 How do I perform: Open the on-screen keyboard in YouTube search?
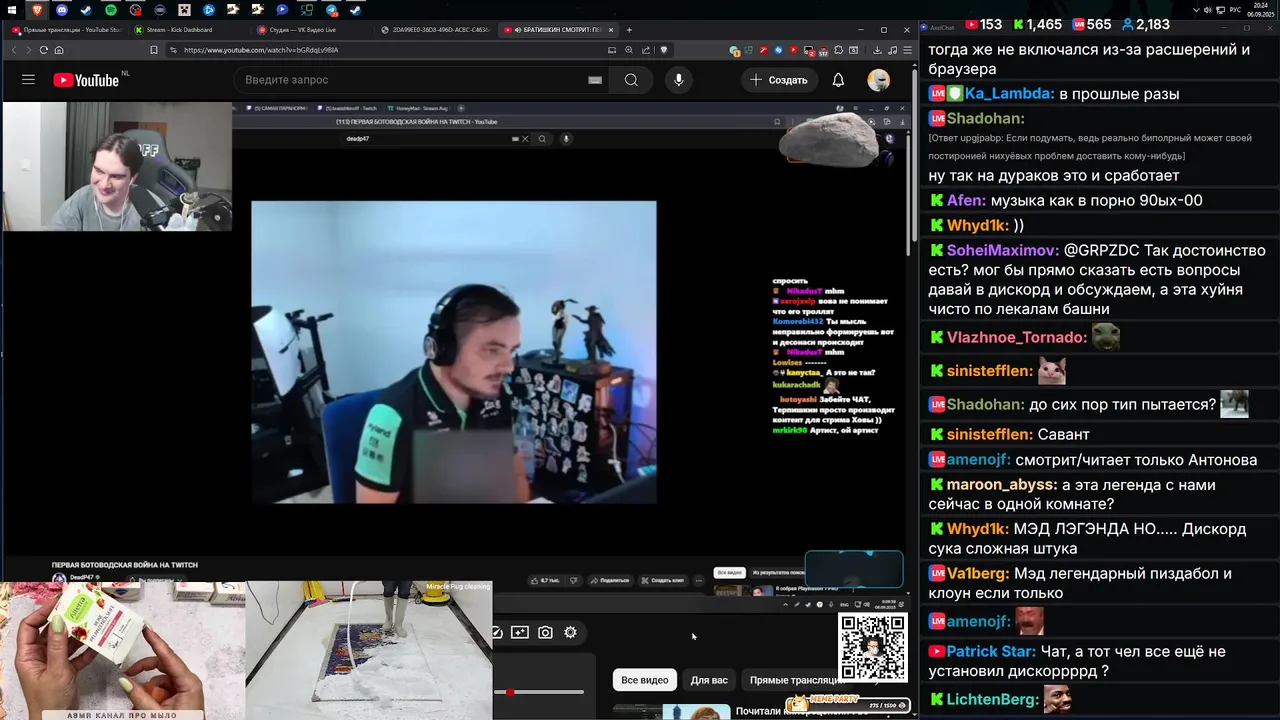coord(595,80)
